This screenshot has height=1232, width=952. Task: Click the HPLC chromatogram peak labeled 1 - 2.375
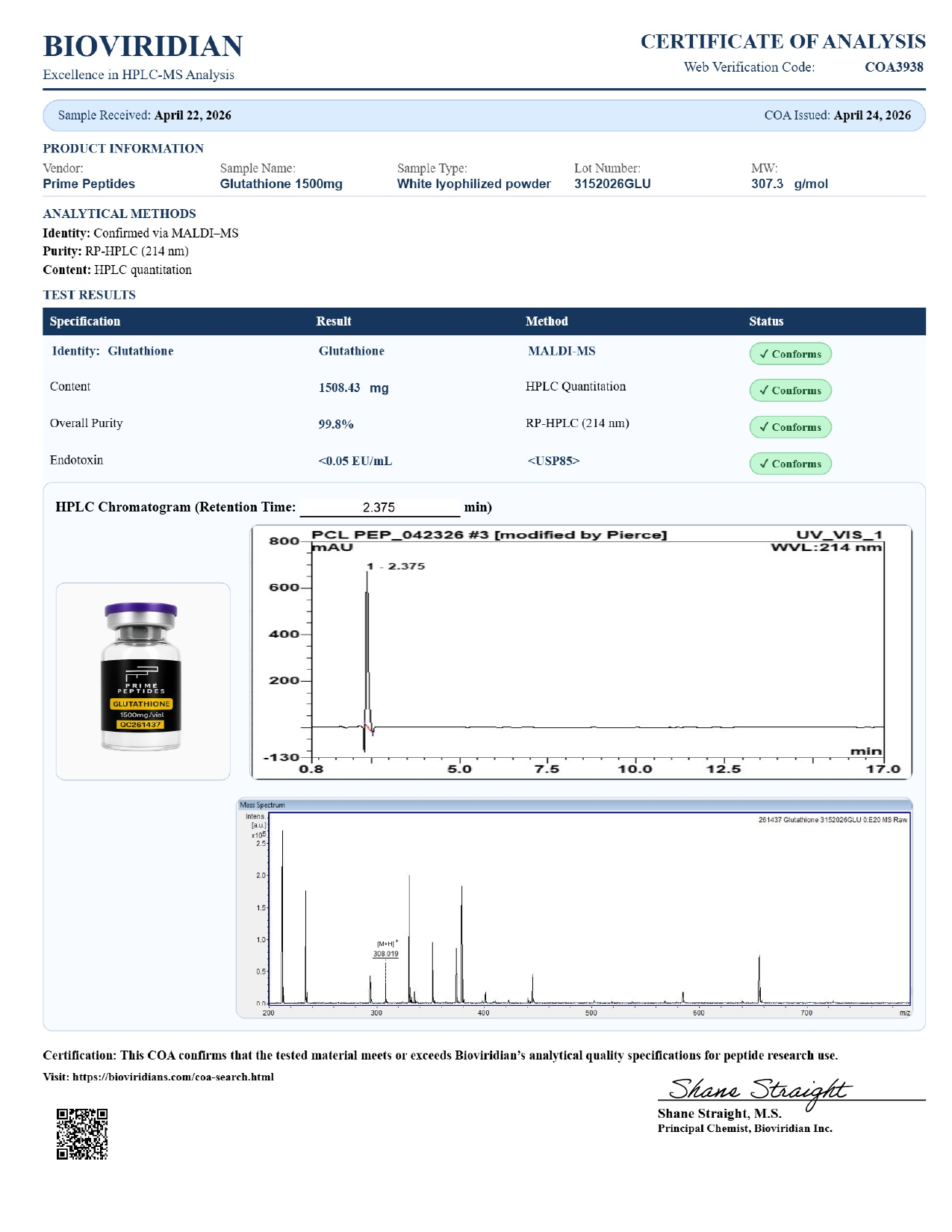pyautogui.click(x=396, y=567)
